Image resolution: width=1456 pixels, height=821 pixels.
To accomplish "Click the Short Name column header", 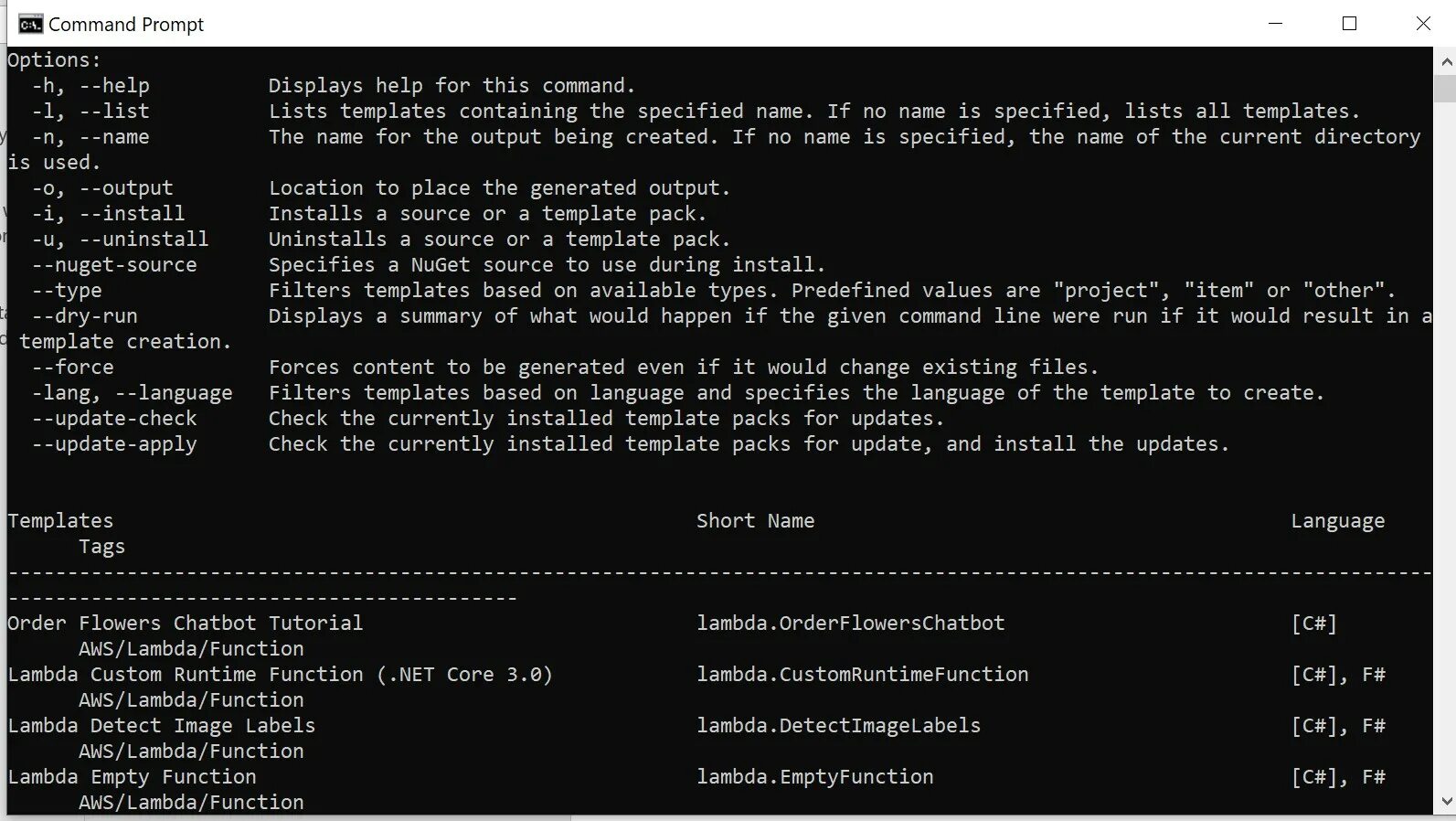I will (x=755, y=520).
